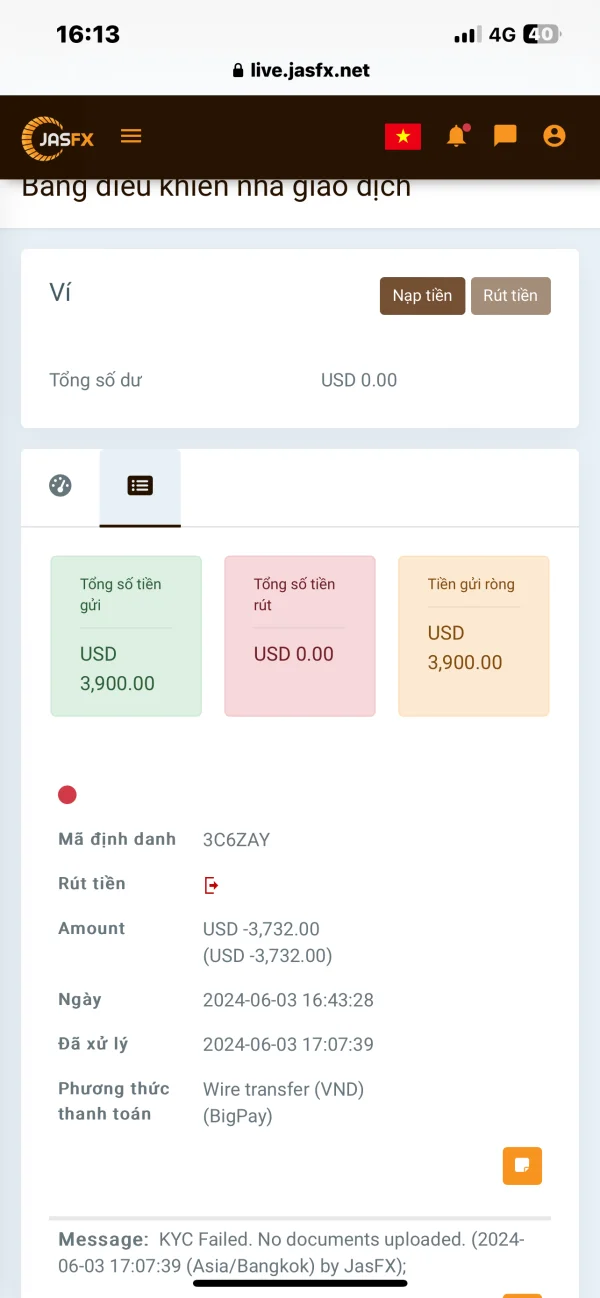Tap the Tổng số tiền gửi green card
600x1298 pixels.
[x=126, y=636]
